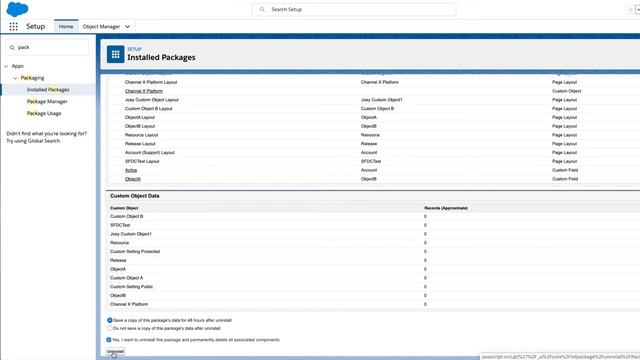Switch to the Home tab
The height and width of the screenshot is (360, 640).
(66, 27)
